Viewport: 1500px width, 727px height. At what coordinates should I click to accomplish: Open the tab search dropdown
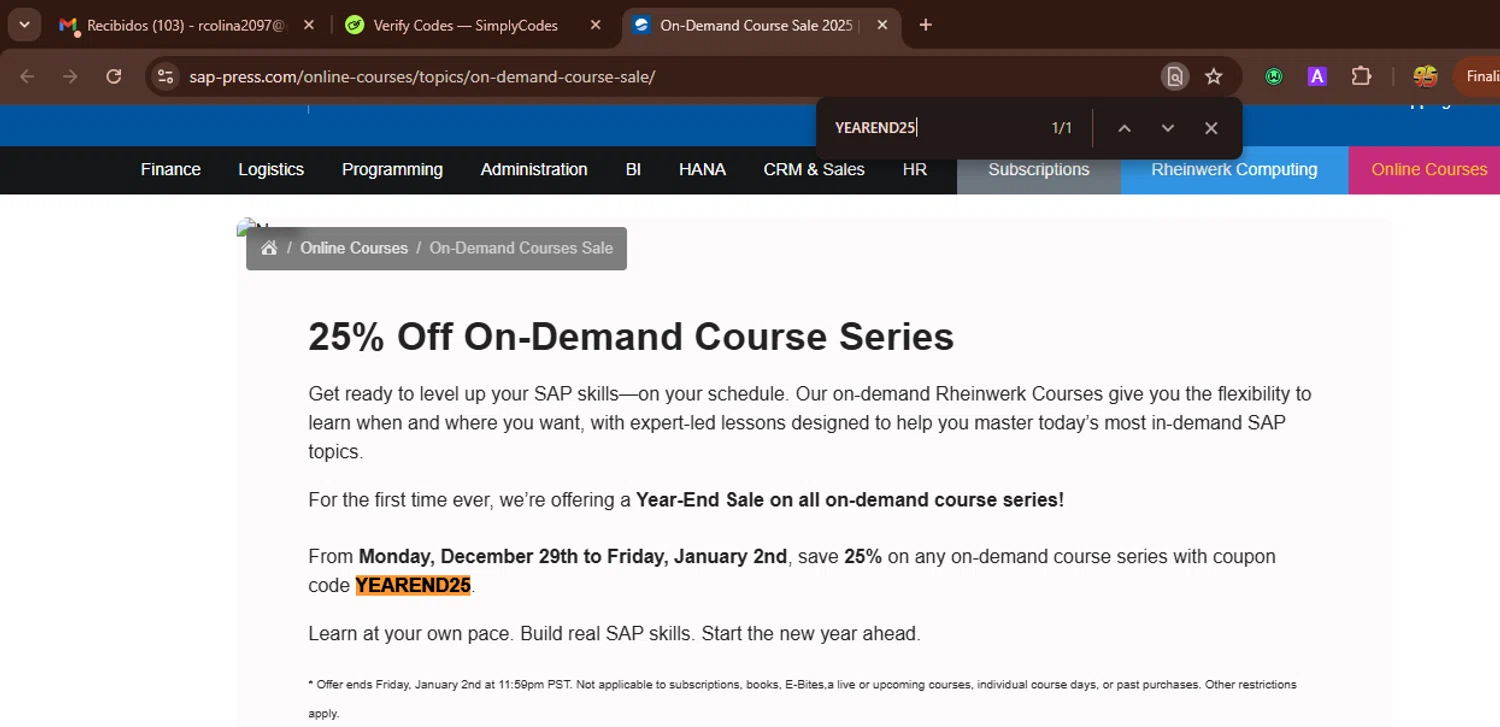[24, 25]
